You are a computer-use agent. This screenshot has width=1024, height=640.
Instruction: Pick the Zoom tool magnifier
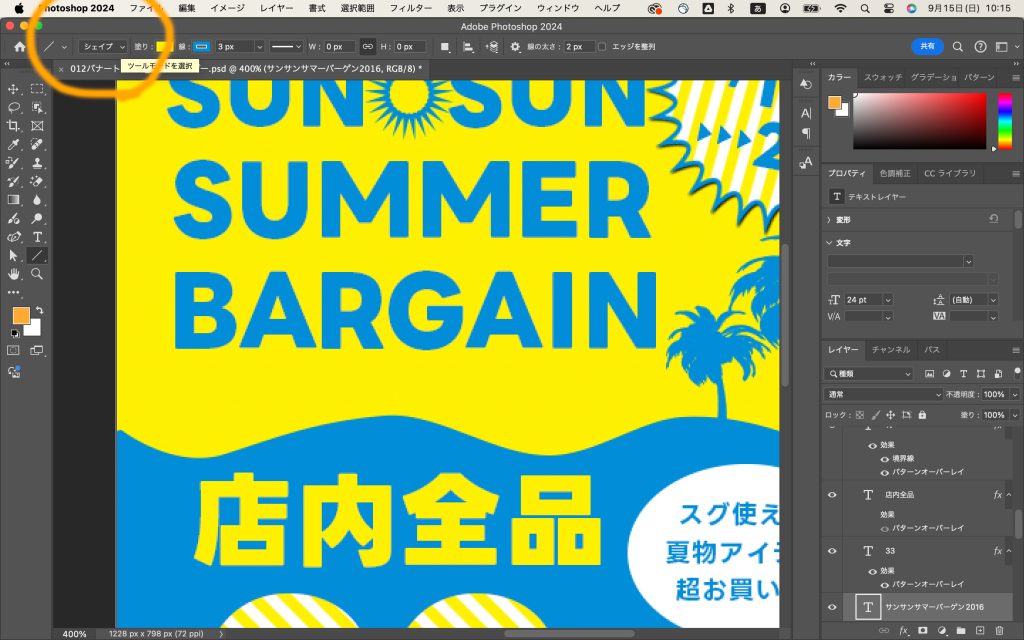37,273
